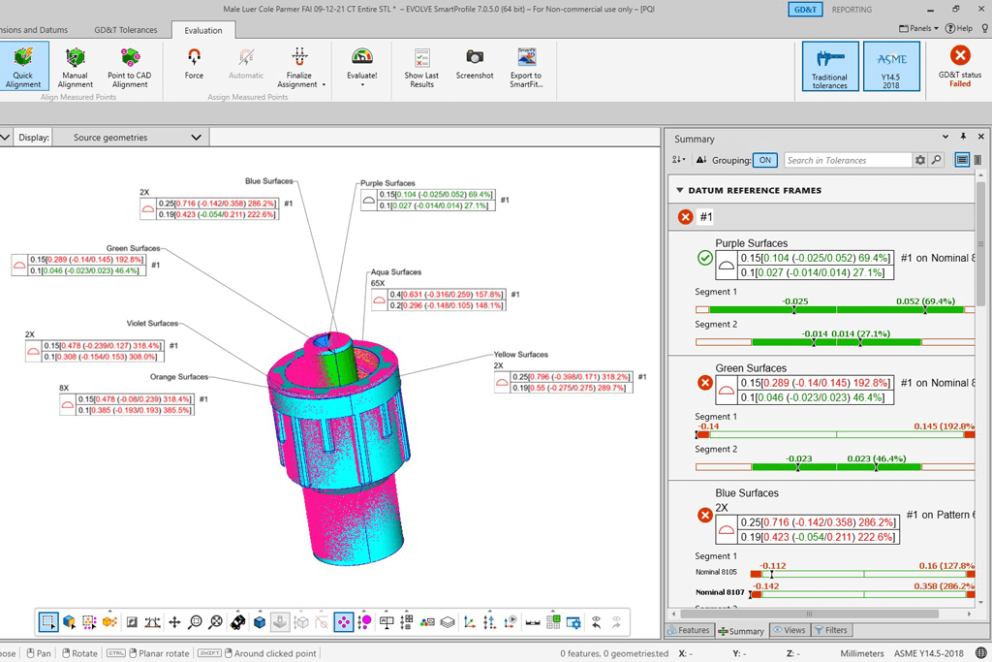Run Quick Alignment of measured points
This screenshot has width=992, height=662.
point(23,66)
